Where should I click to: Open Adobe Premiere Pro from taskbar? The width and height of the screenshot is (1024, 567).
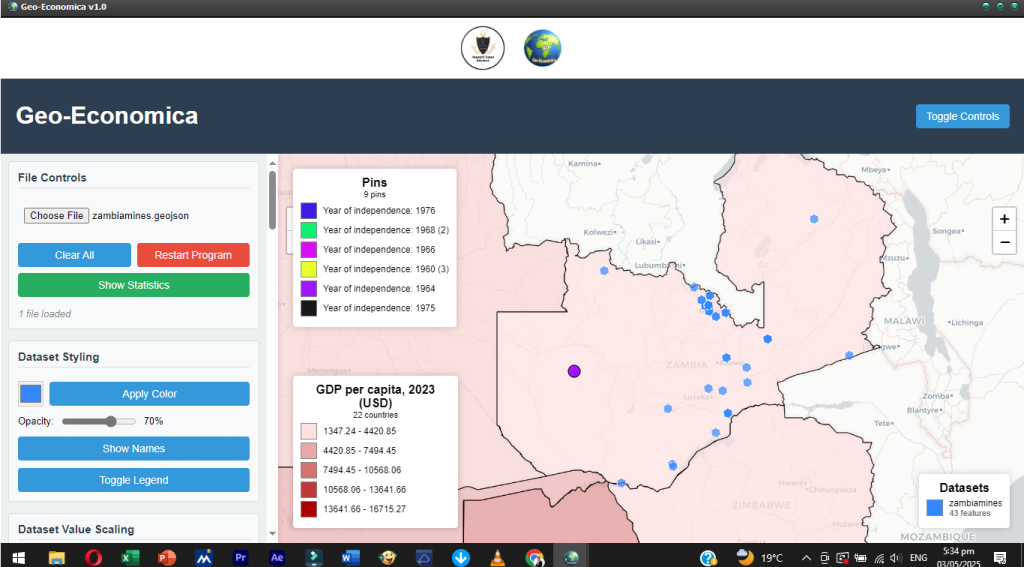click(x=240, y=557)
